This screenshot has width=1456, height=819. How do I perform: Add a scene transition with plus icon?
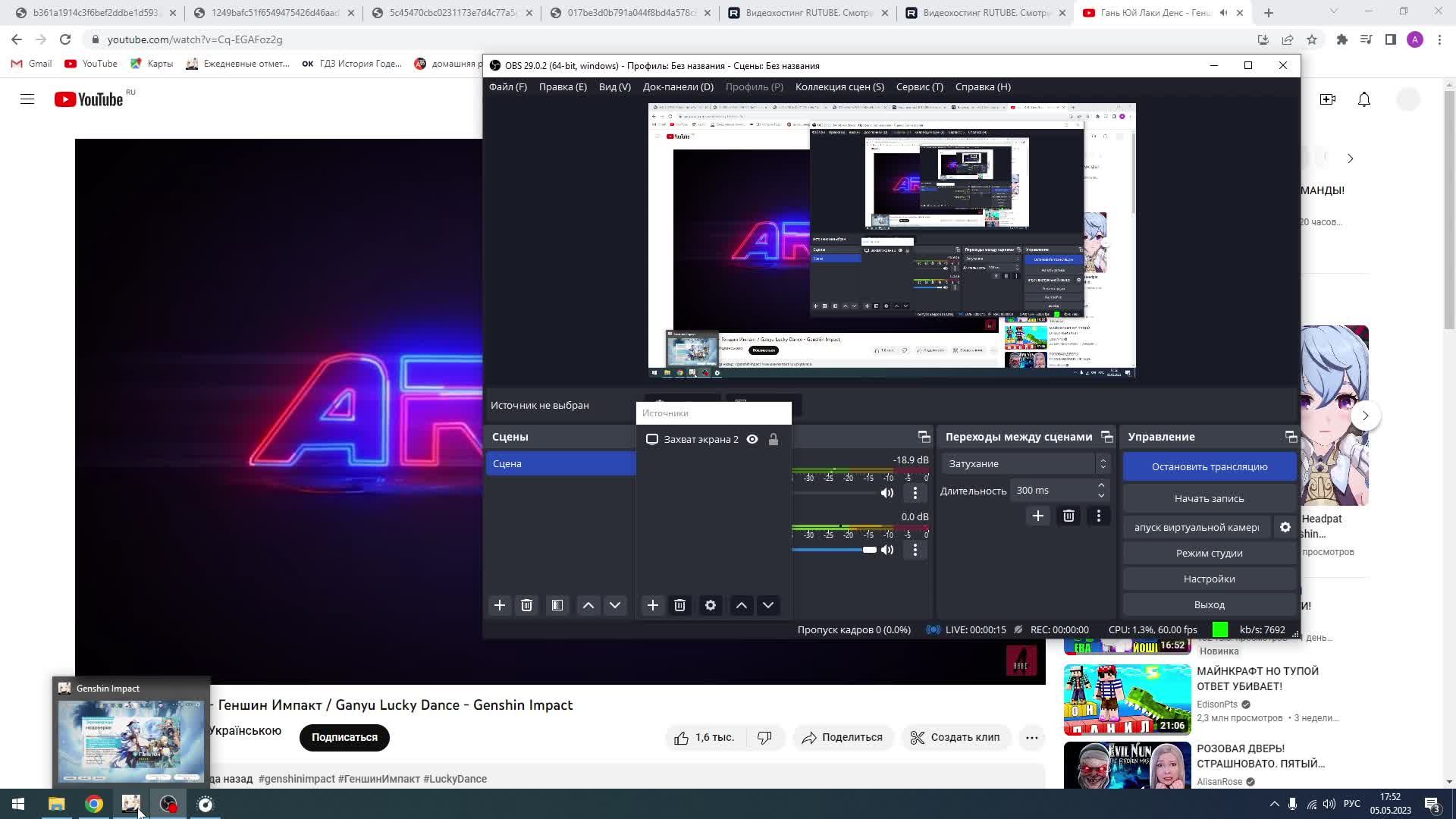pos(1037,516)
